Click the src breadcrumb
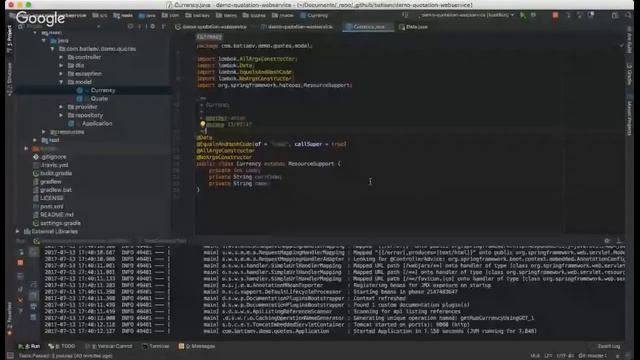Screen dimensions: 640x360 click(100, 16)
